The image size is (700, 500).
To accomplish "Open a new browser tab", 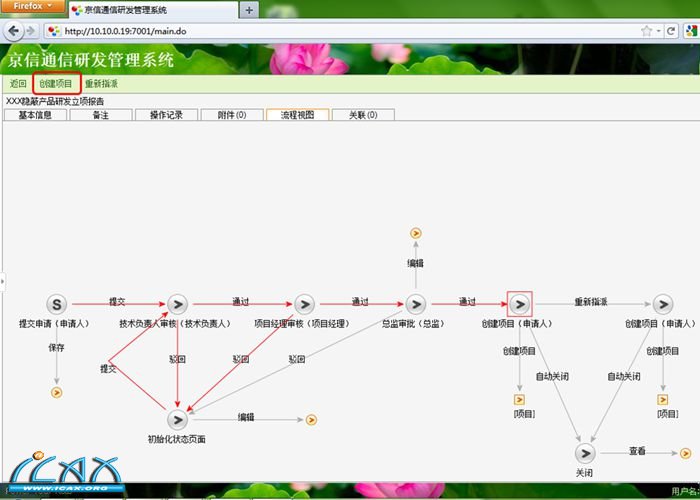I will click(249, 10).
